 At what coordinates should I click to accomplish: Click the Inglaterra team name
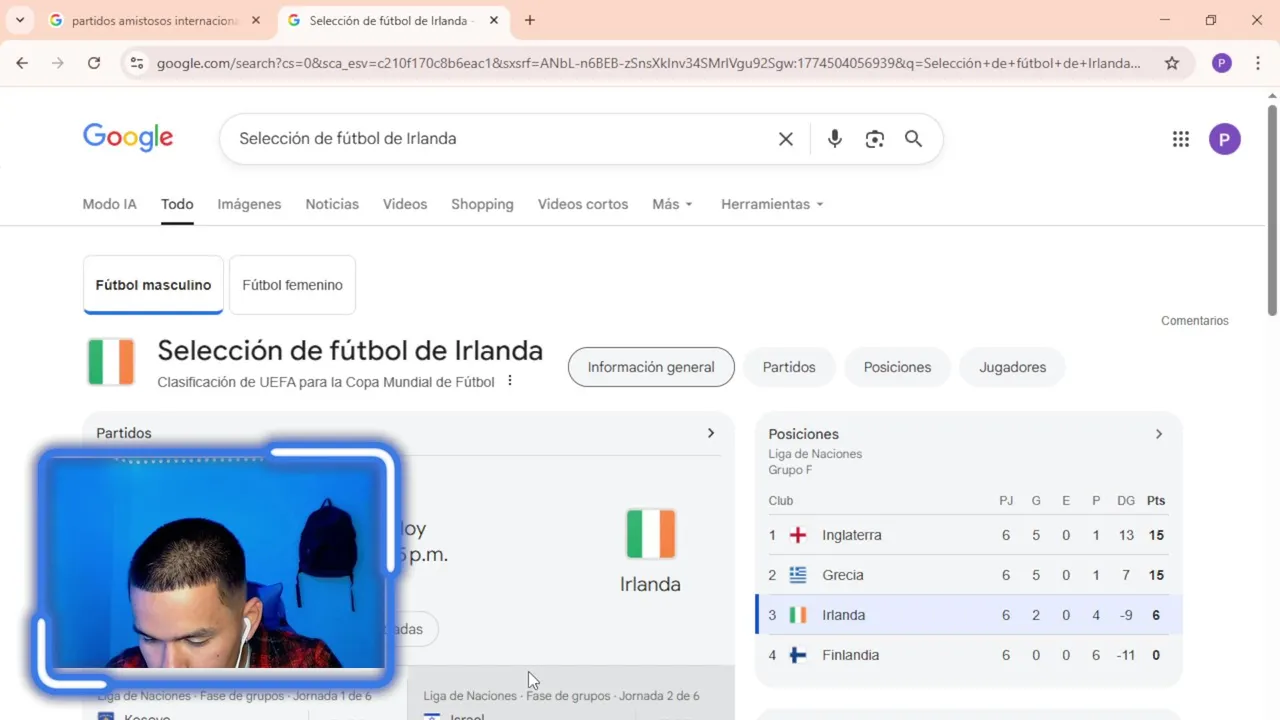coord(852,535)
